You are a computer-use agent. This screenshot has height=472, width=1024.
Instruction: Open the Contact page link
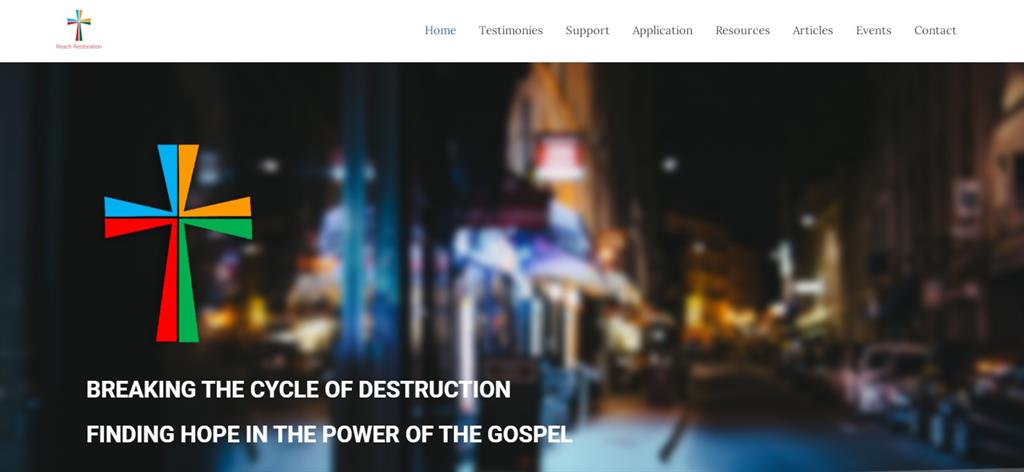click(x=935, y=30)
